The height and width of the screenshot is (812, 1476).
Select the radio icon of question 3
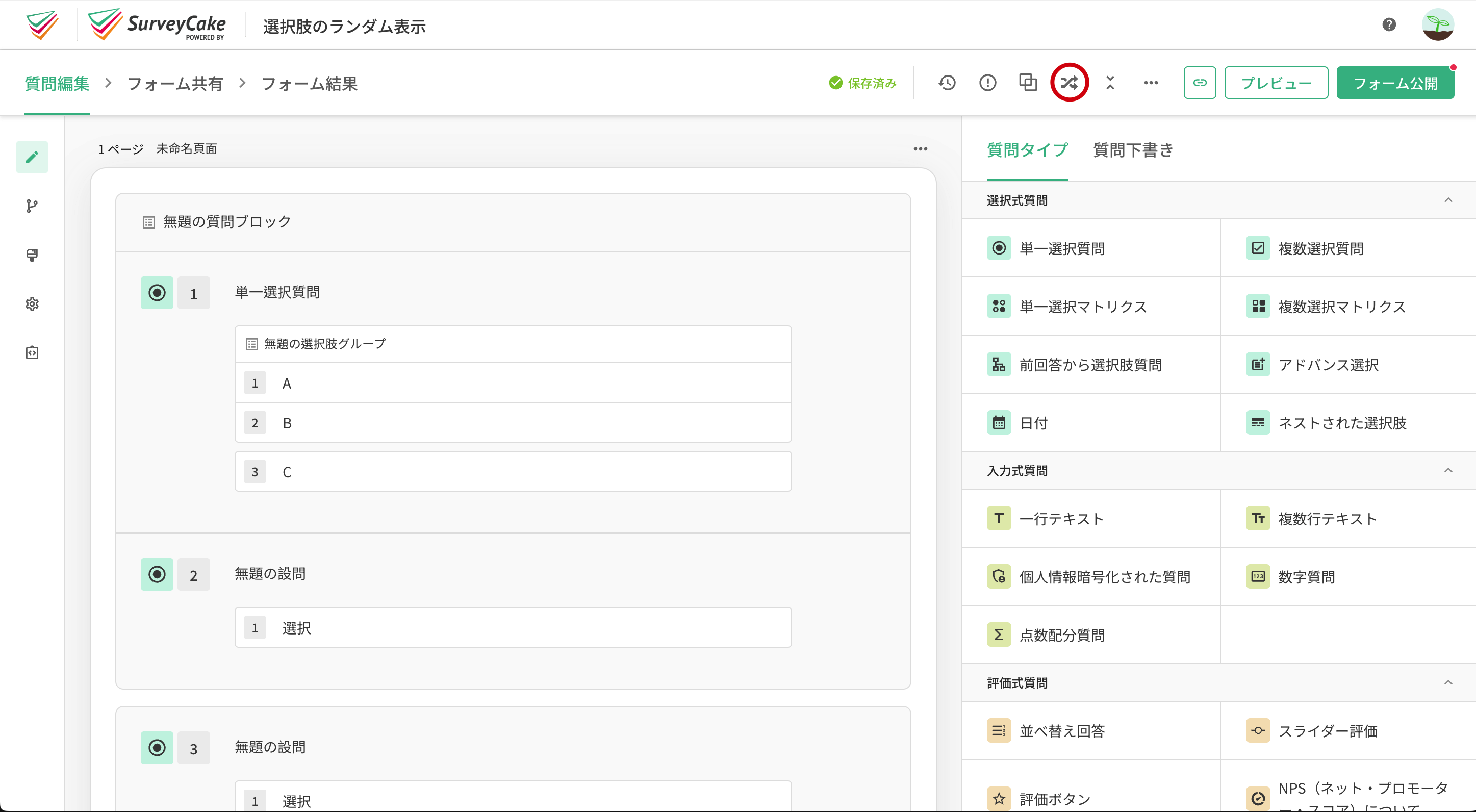[157, 747]
